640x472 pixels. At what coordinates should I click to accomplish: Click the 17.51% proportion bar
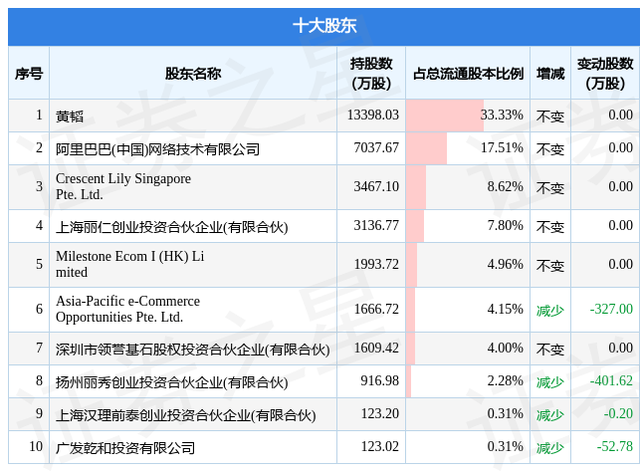click(427, 149)
